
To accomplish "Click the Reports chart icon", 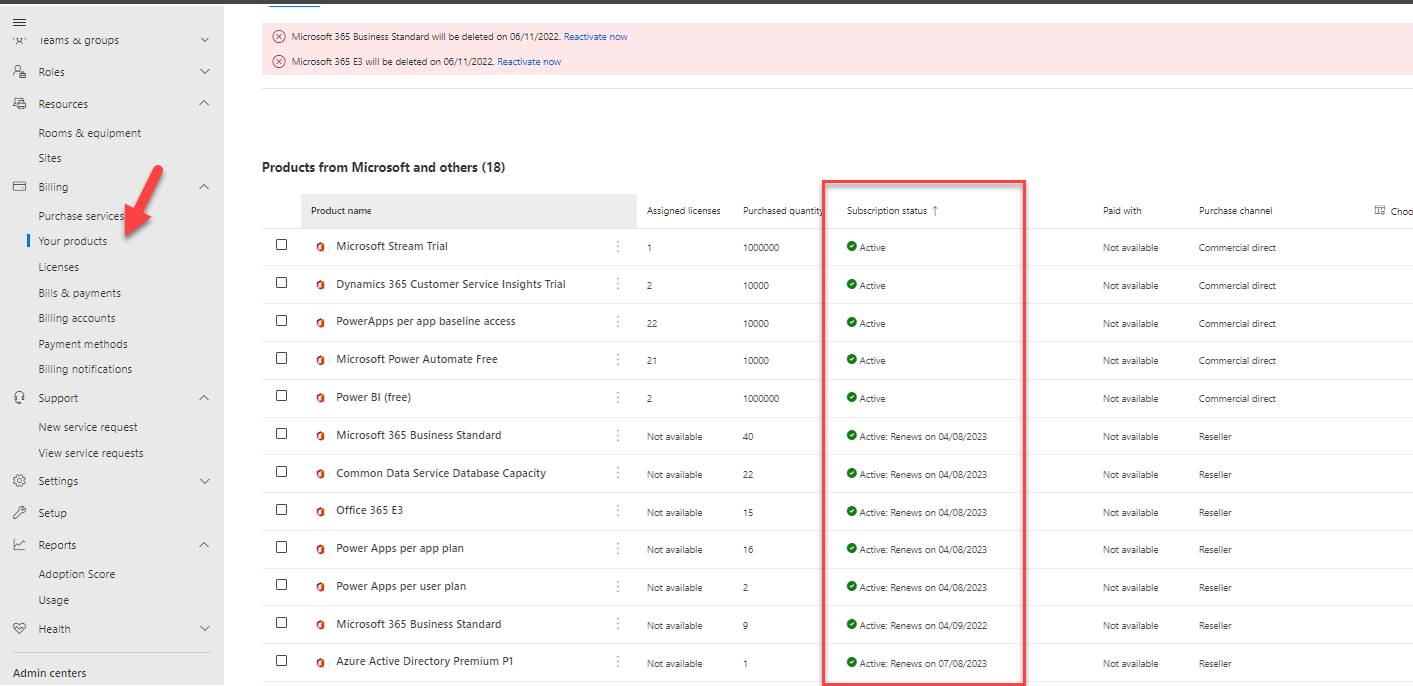I will click(x=19, y=545).
